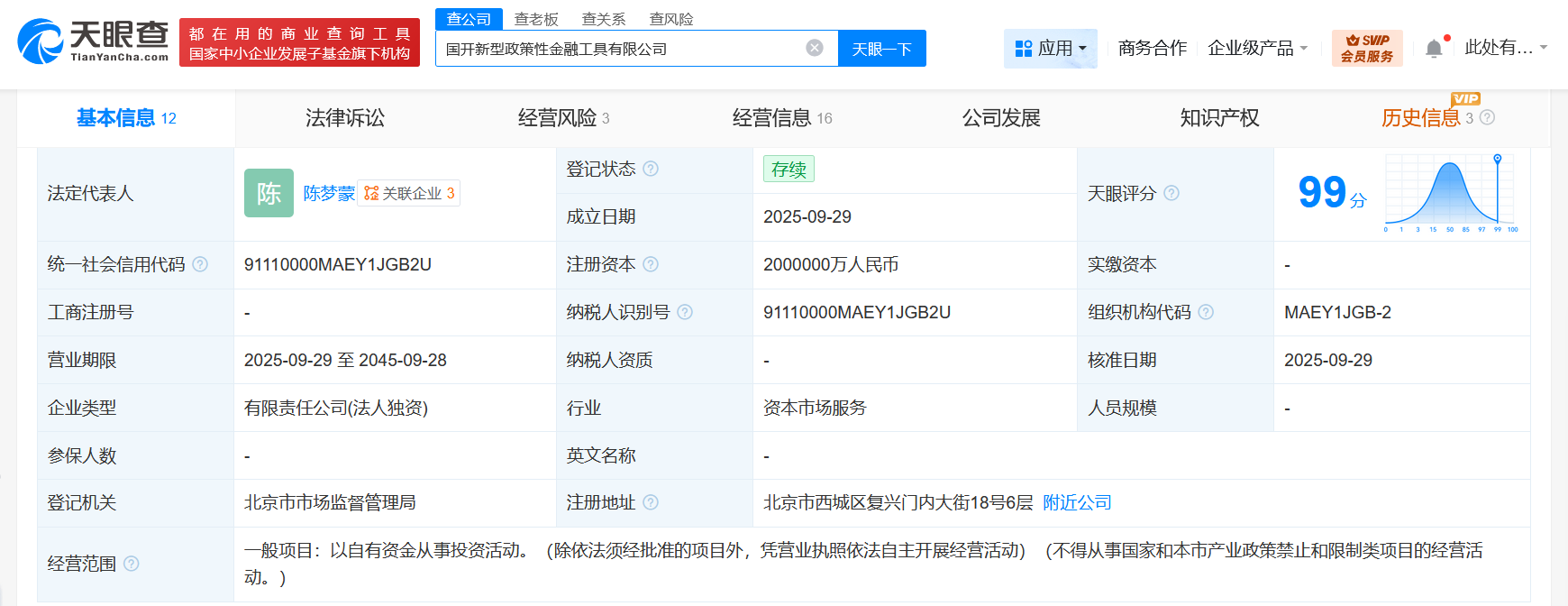The height and width of the screenshot is (606, 1568).
Task: Expand the 企业级产品 dropdown
Action: pyautogui.click(x=1257, y=48)
